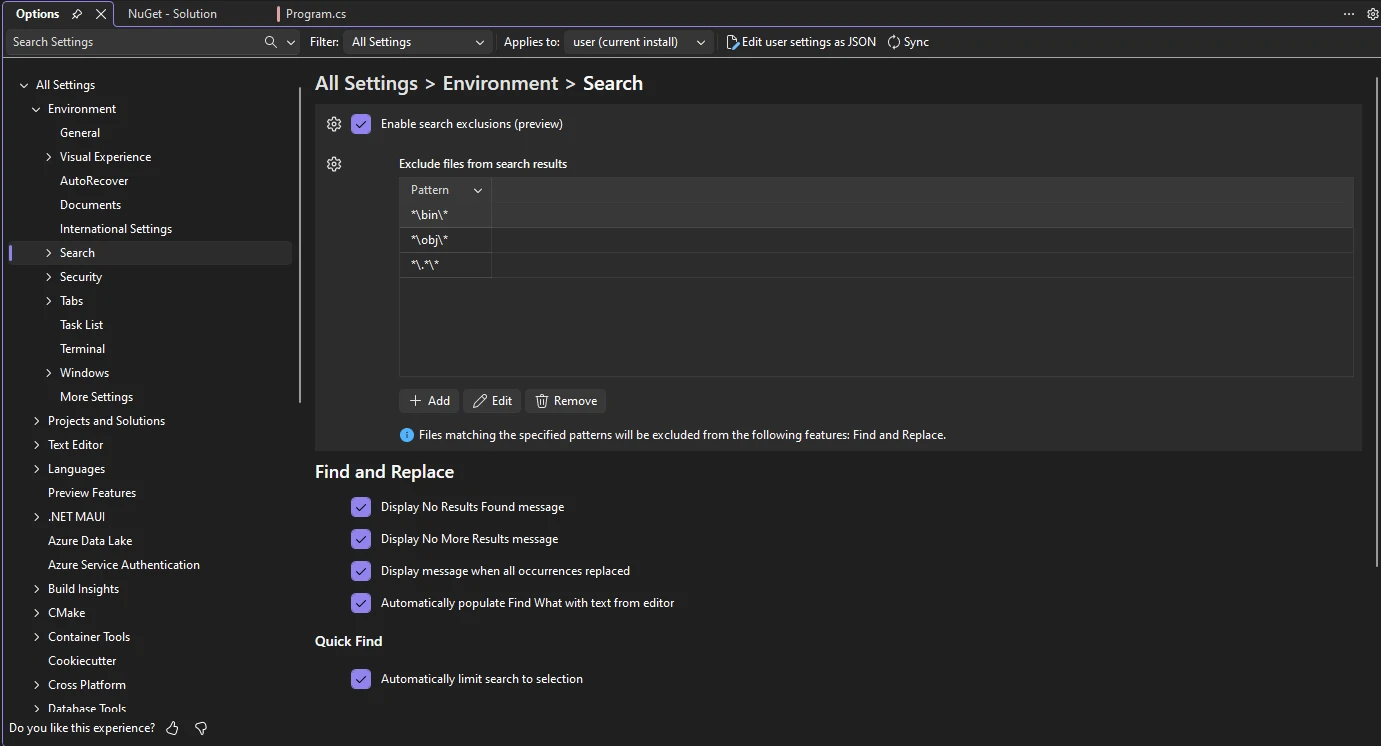Click the settings gear at top right
1381x746 pixels.
pos(1372,14)
